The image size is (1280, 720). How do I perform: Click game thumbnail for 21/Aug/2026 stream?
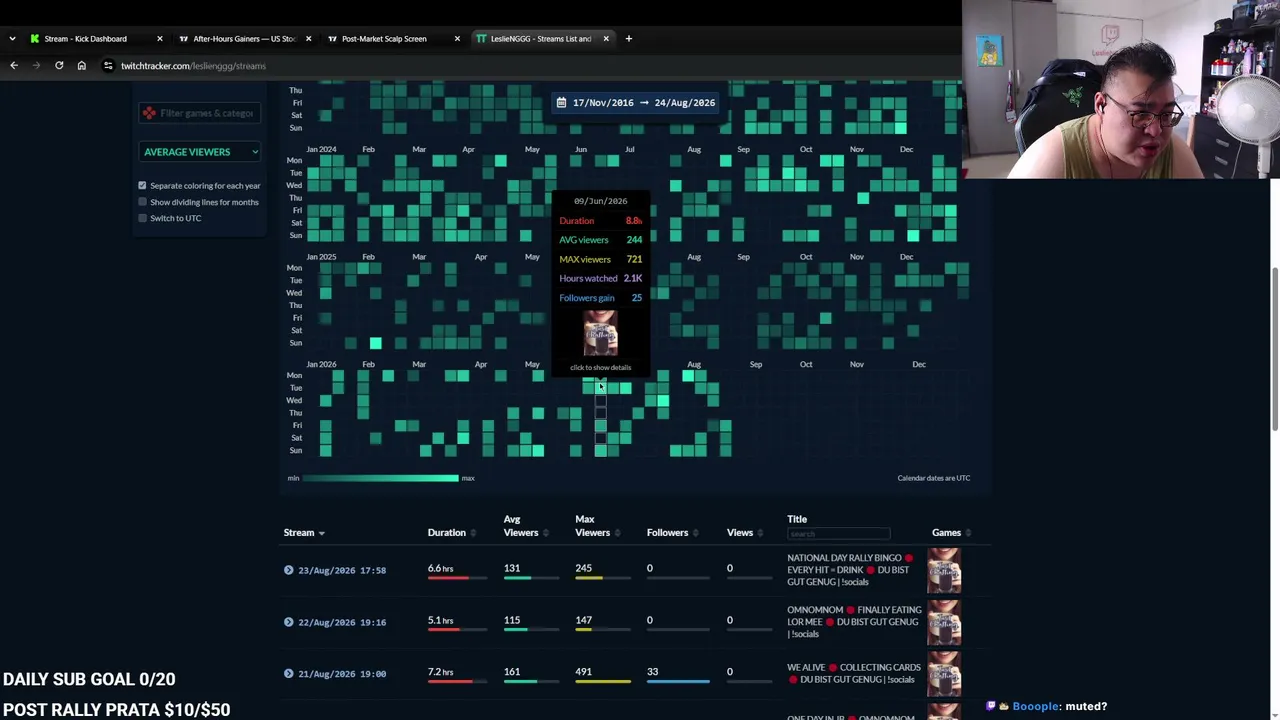click(944, 674)
